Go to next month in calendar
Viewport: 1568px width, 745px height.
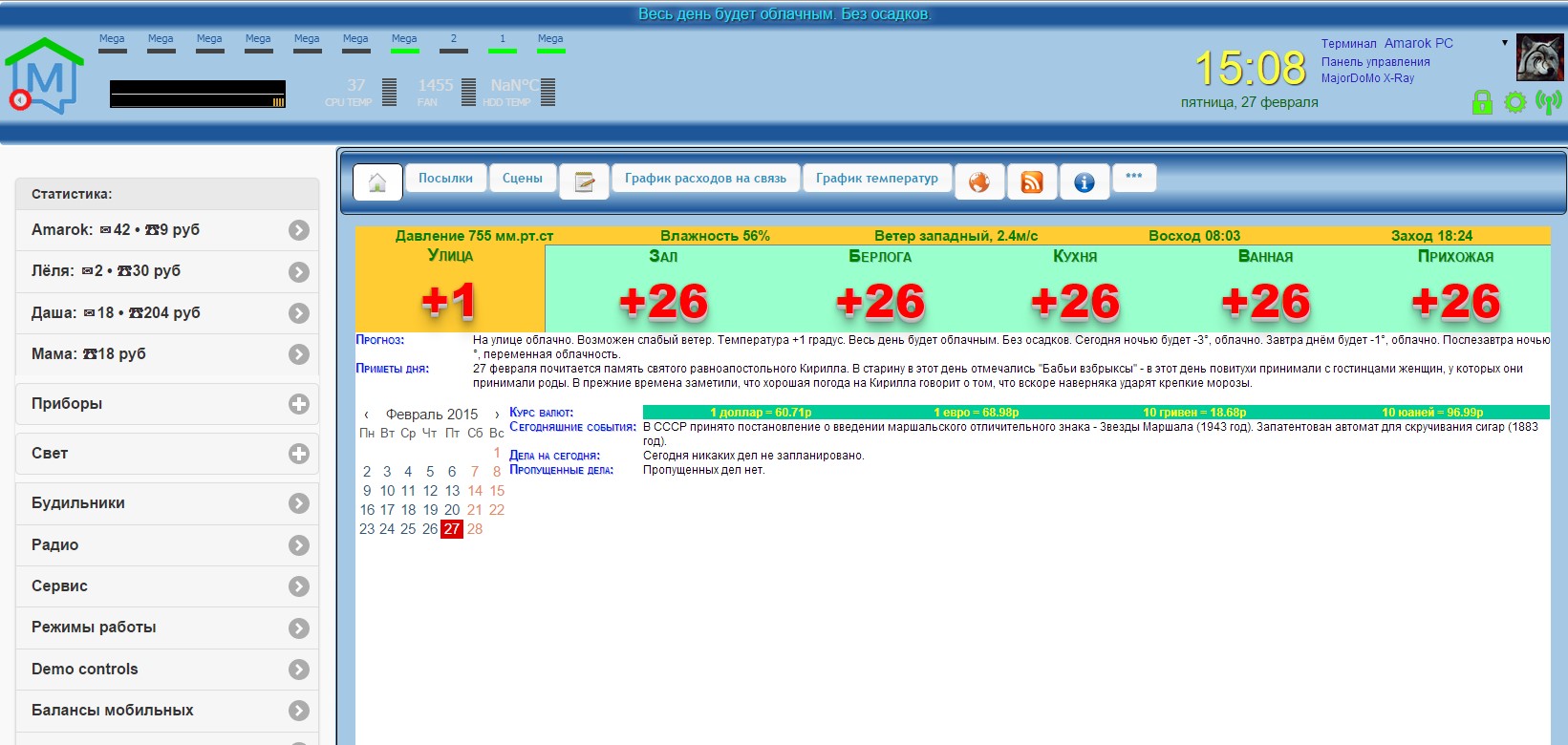496,415
